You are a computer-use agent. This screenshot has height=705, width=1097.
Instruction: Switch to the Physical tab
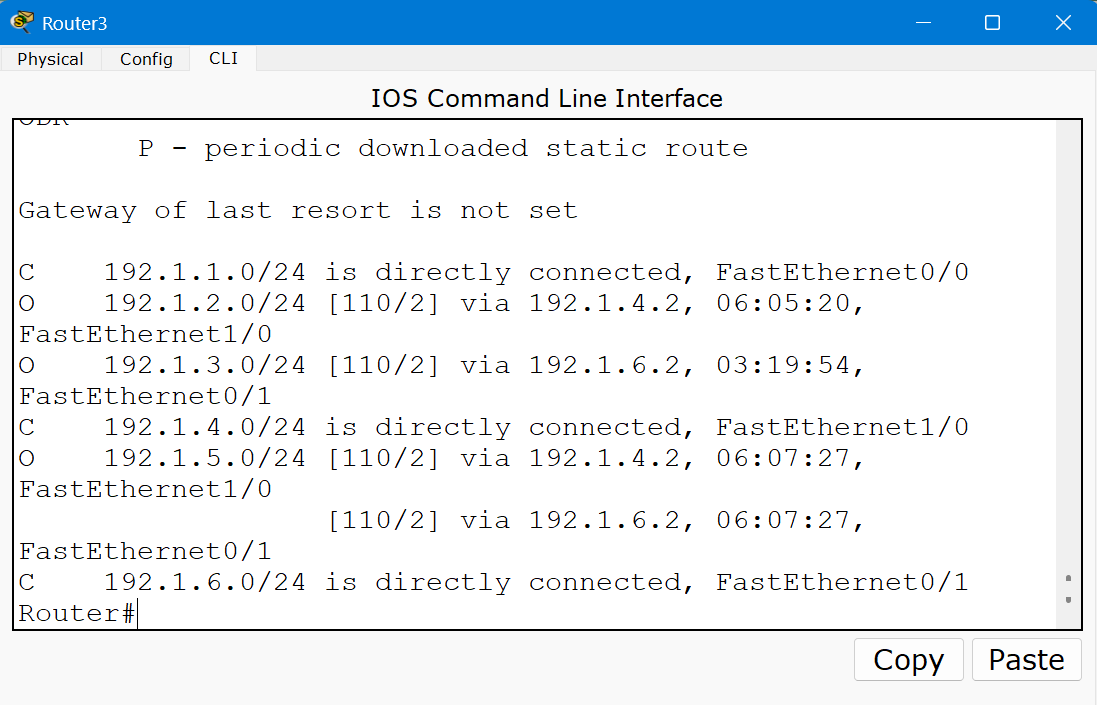pos(50,59)
